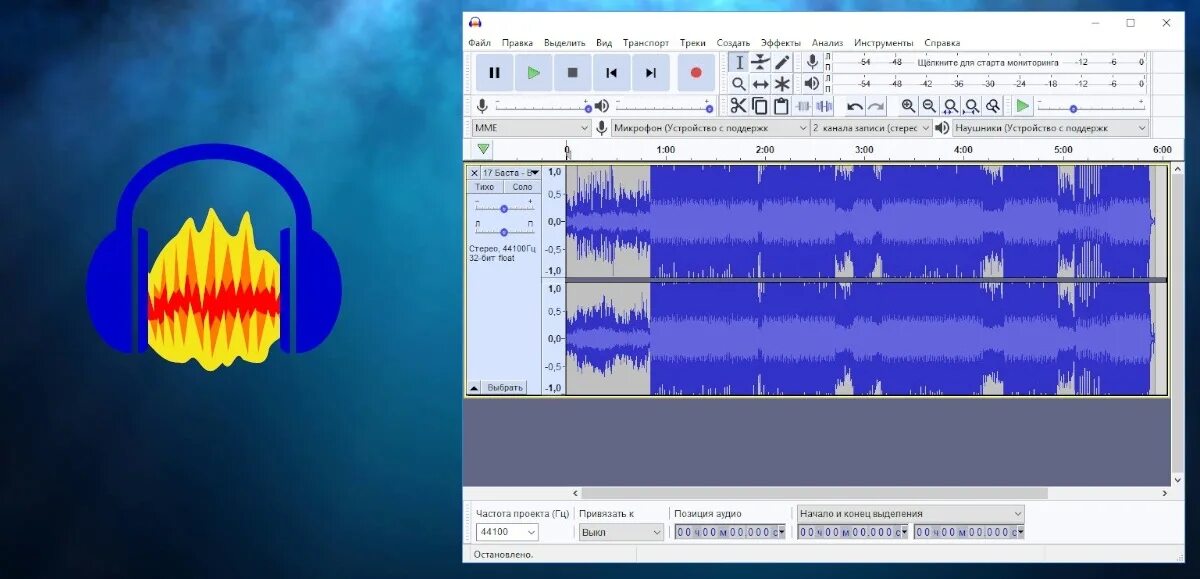The width and height of the screenshot is (1200, 579).
Task: Mute the track using the Тихо button
Action: (485, 187)
